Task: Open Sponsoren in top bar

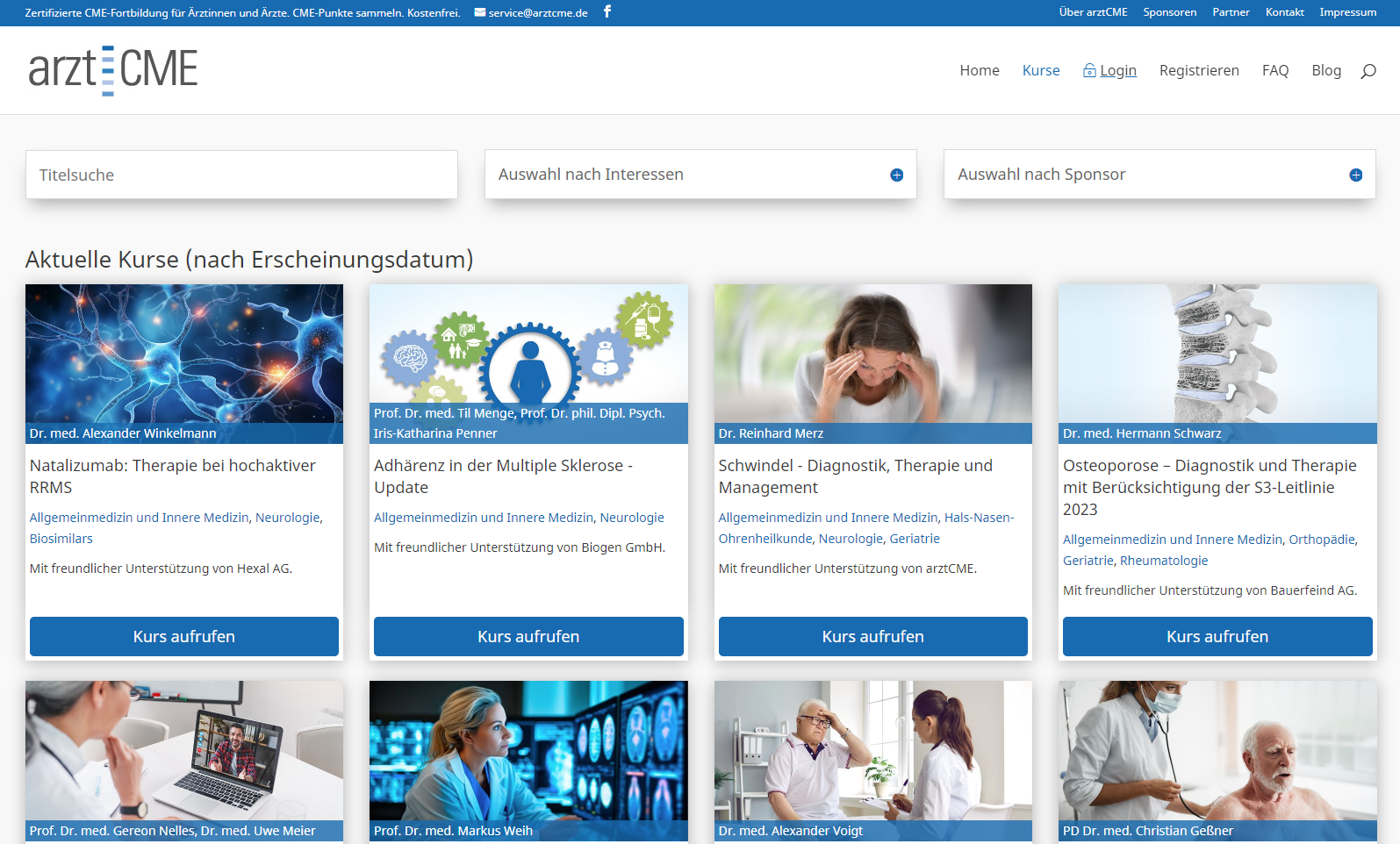Action: (1169, 12)
